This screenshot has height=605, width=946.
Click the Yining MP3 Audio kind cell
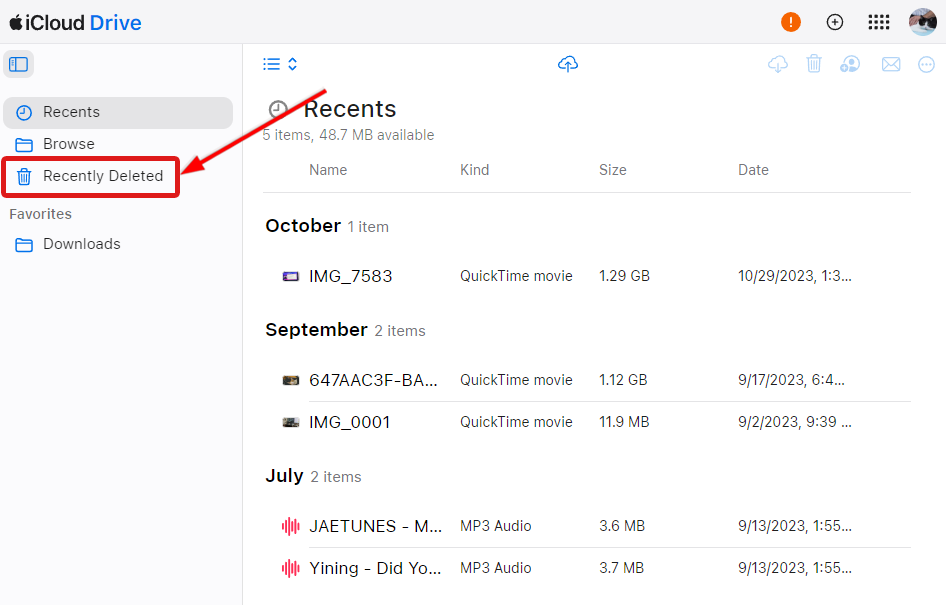(496, 568)
